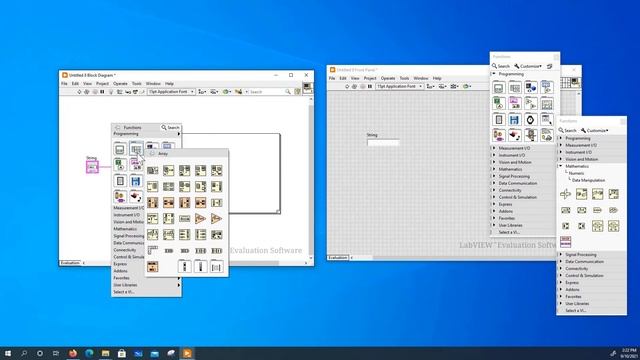Select purple striped icon under Data Manipulation
Screen dimensions: 640x360
tap(566, 242)
